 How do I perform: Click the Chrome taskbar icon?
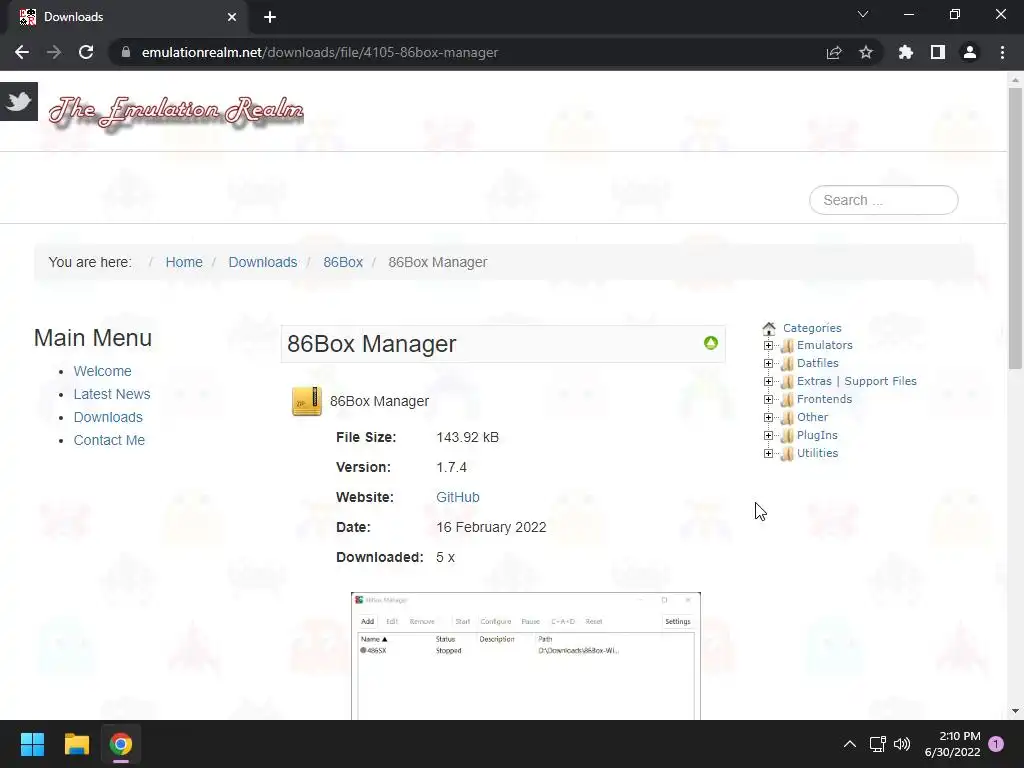pyautogui.click(x=121, y=744)
